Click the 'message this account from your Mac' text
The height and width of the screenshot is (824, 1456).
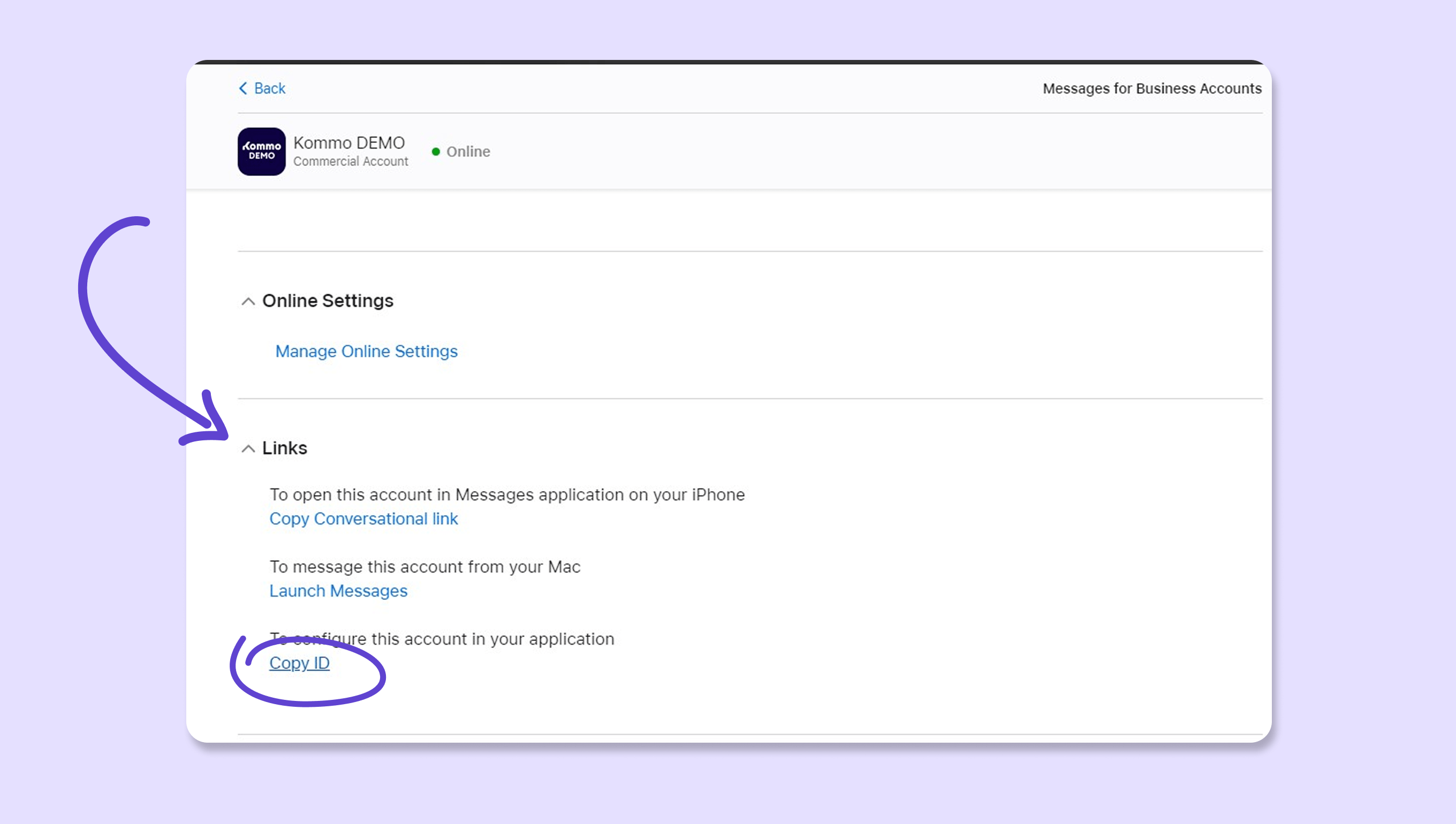coord(424,567)
